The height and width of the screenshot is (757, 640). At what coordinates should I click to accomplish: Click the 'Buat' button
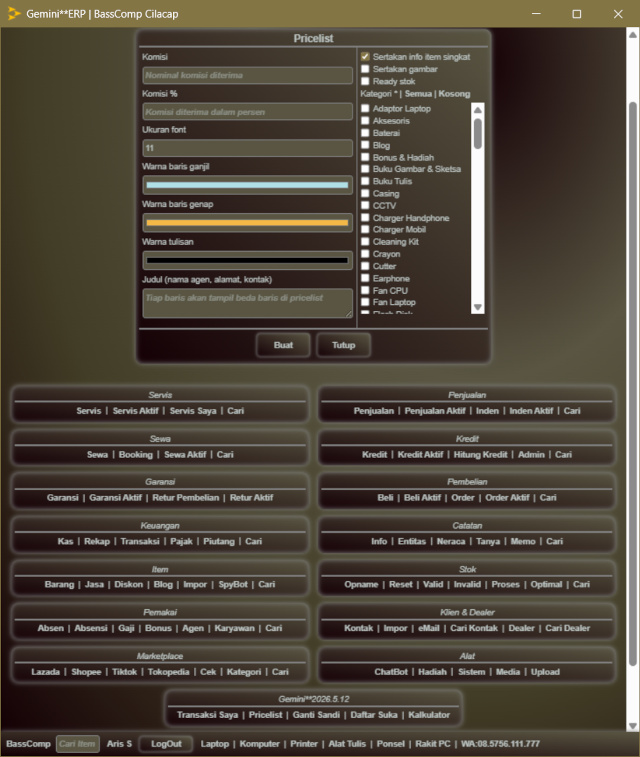pyautogui.click(x=283, y=345)
